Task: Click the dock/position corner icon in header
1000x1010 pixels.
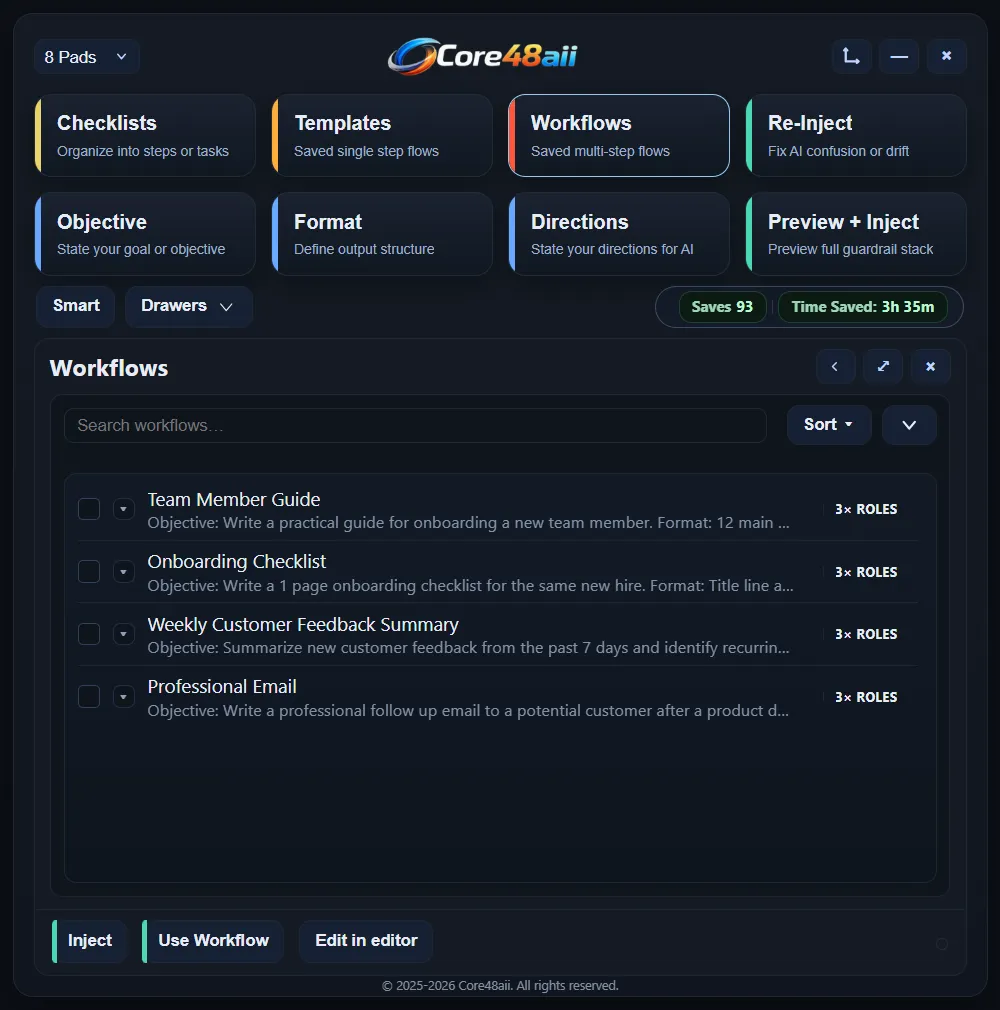Action: point(852,57)
